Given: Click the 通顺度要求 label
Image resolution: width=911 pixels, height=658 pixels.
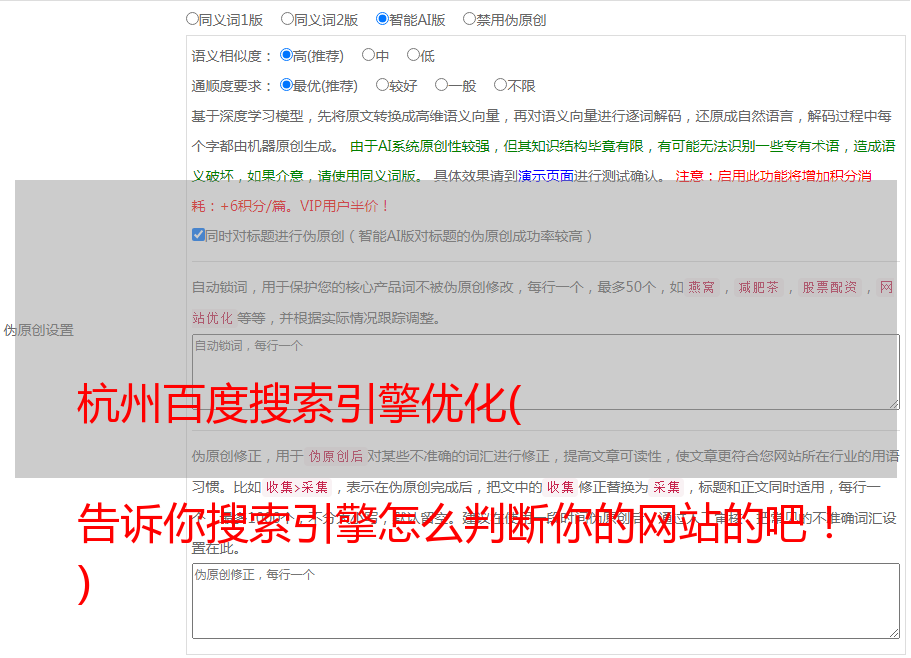Looking at the screenshot, I should tap(231, 87).
